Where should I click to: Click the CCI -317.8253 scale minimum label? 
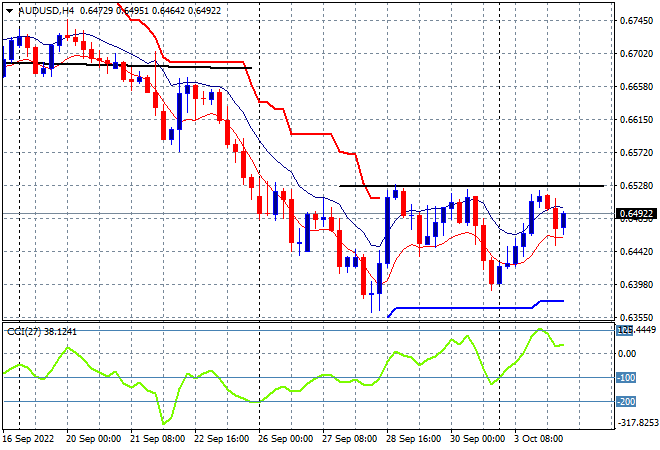tap(638, 423)
